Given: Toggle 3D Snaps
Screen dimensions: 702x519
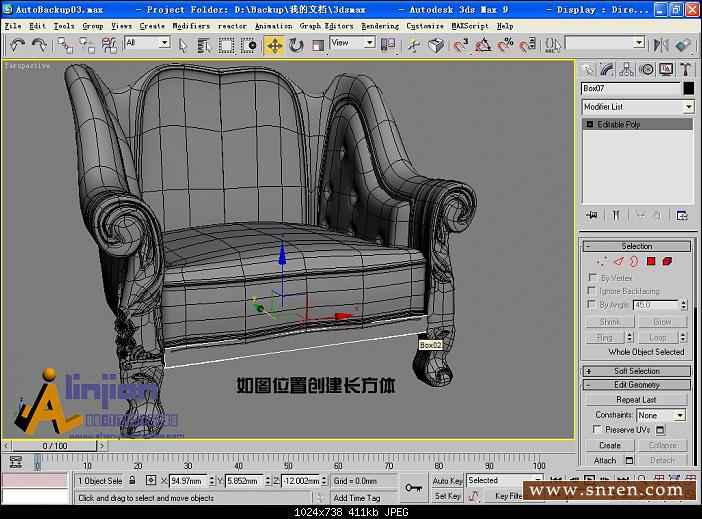Looking at the screenshot, I should (x=460, y=45).
